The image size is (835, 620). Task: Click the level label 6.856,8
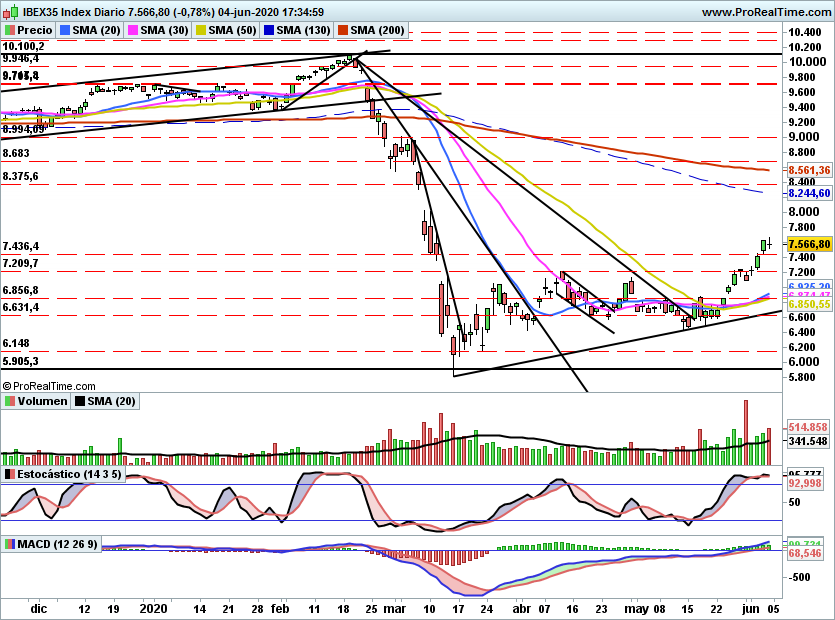point(20,290)
